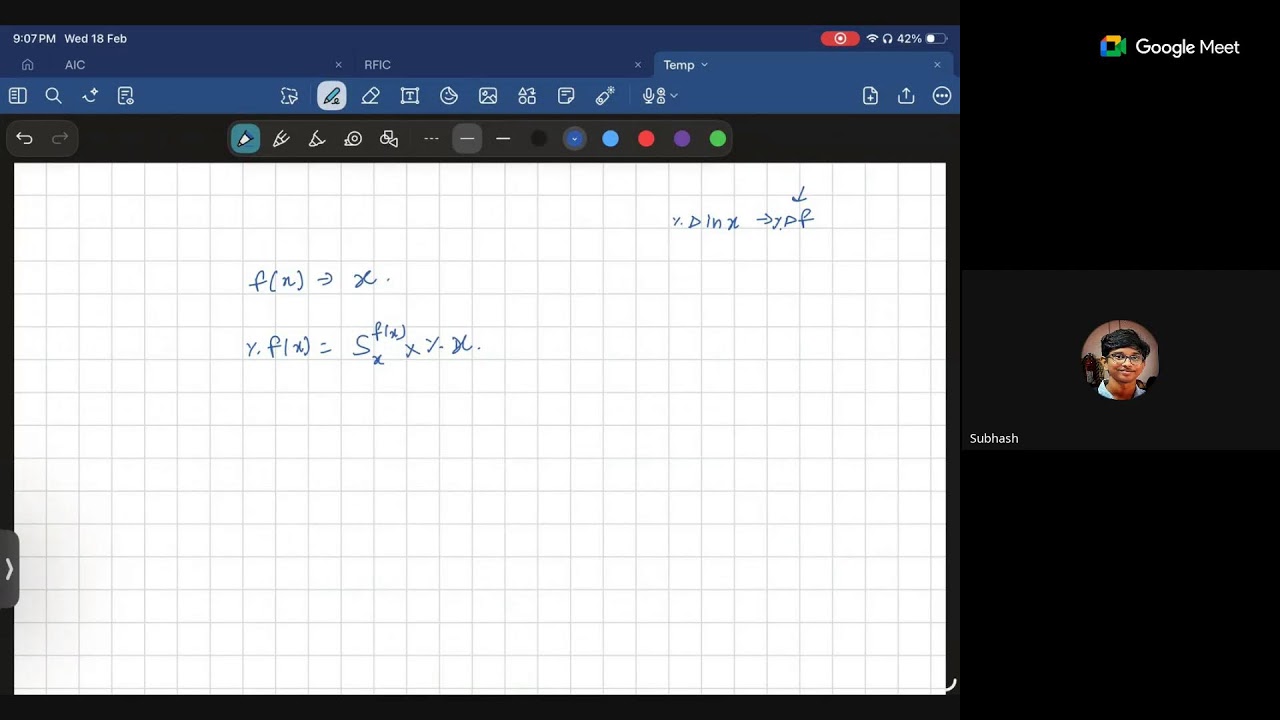Select the eraser tool
The height and width of the screenshot is (720, 1280).
pos(371,96)
